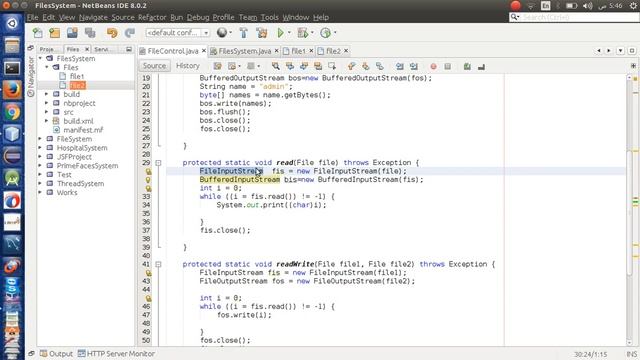Open the Navigator side panel
Viewport: 640px width, 360px height.
[31, 77]
